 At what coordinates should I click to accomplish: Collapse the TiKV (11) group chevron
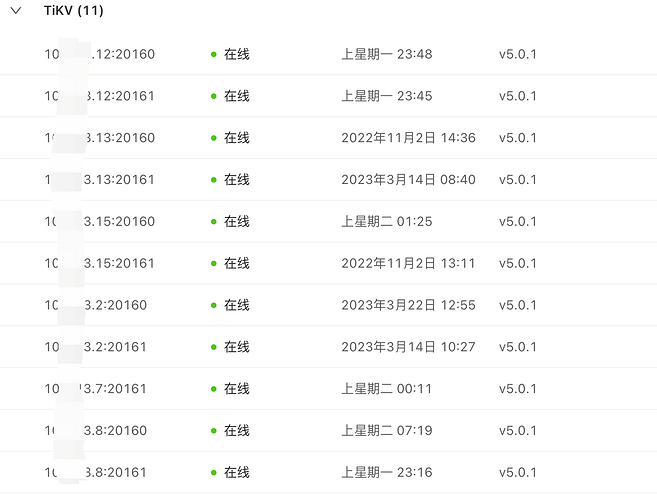(16, 11)
